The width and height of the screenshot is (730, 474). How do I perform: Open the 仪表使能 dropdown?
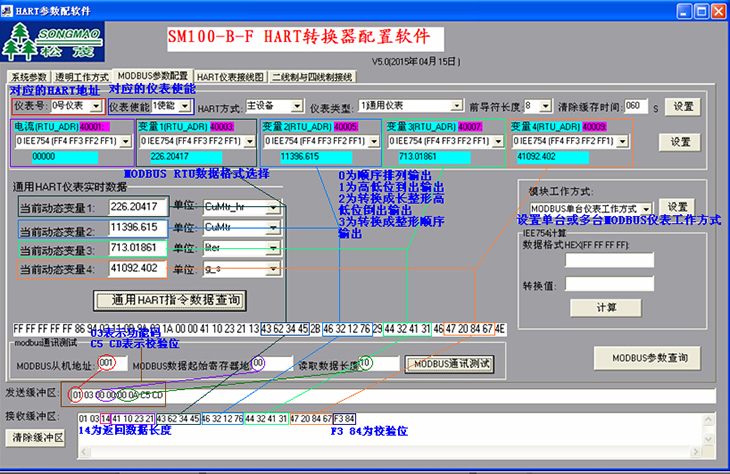tap(185, 107)
